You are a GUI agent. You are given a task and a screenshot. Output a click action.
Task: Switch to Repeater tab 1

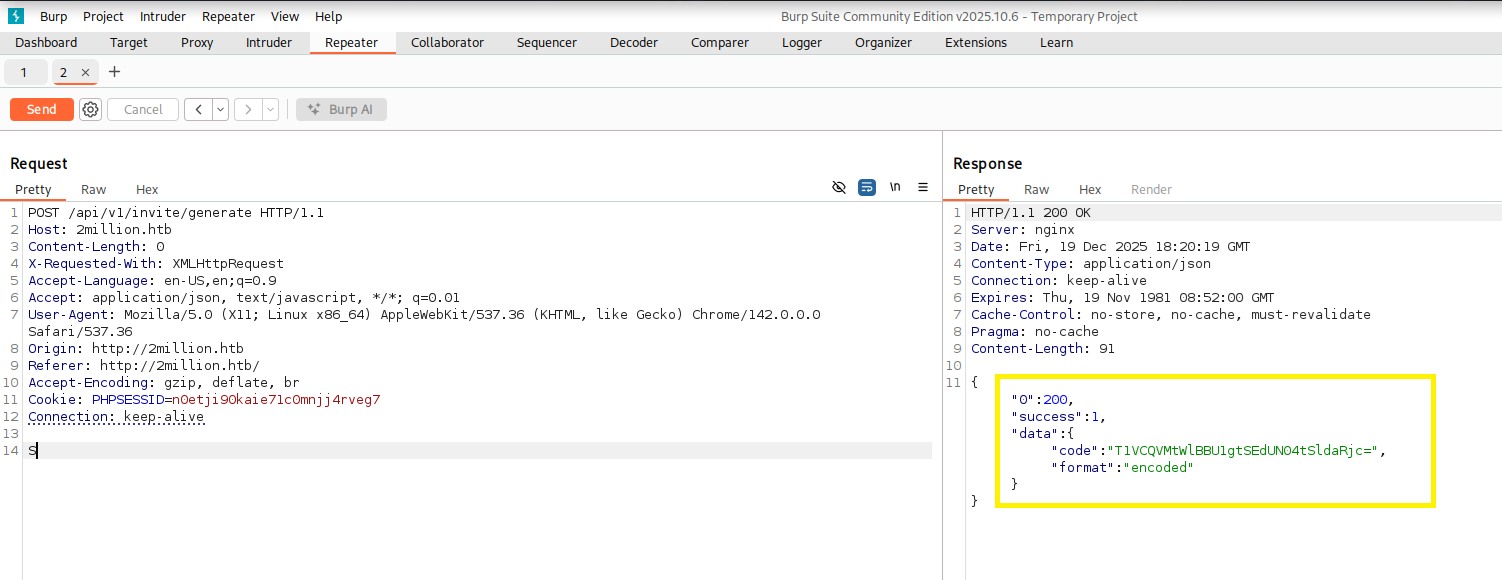click(24, 73)
